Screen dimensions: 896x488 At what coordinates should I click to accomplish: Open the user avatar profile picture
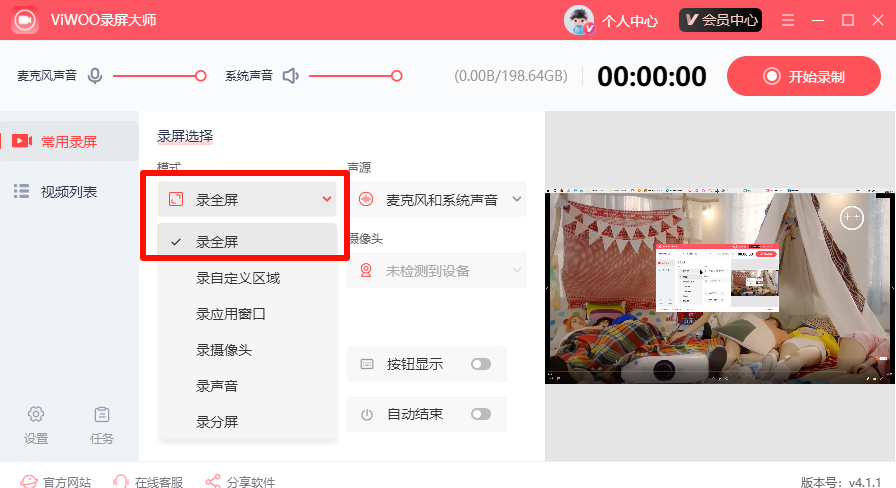click(579, 20)
